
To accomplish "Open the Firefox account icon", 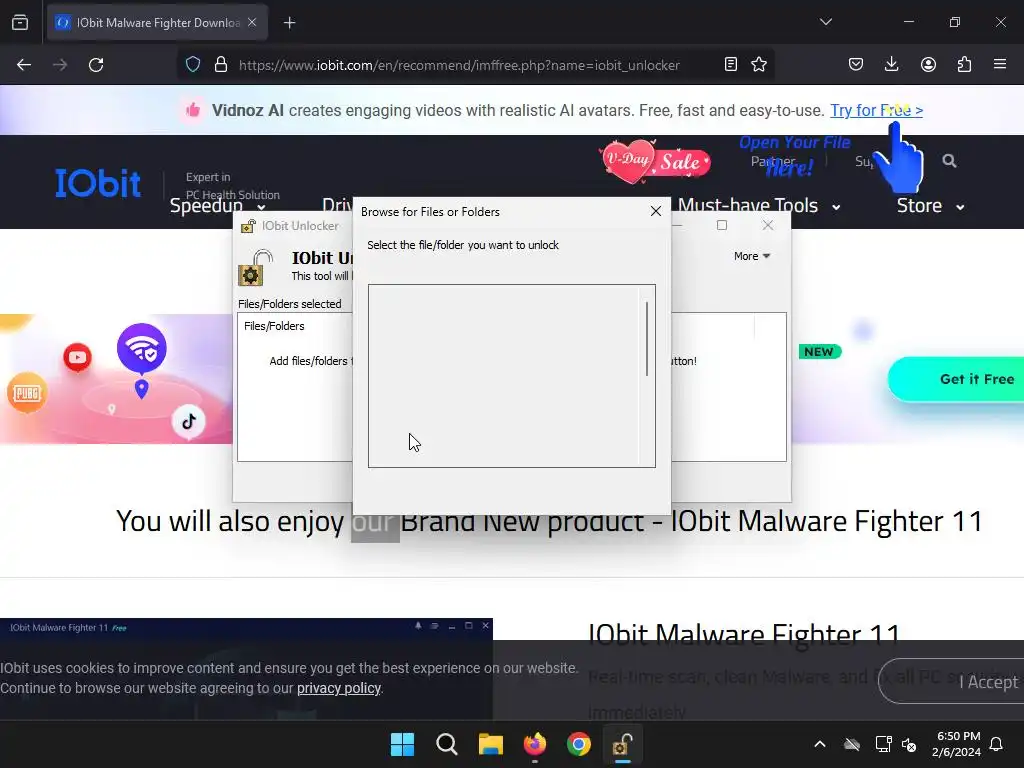I will pos(928,64).
